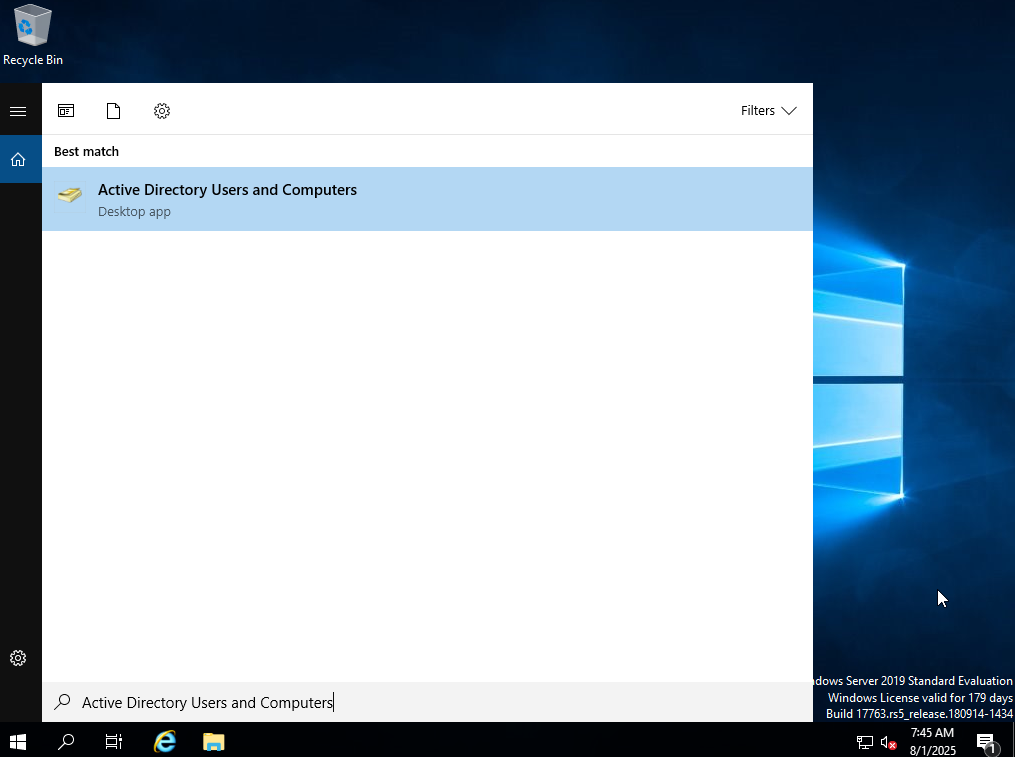The image size is (1015, 757).
Task: Select the Home icon in left sidebar
Action: 18,159
